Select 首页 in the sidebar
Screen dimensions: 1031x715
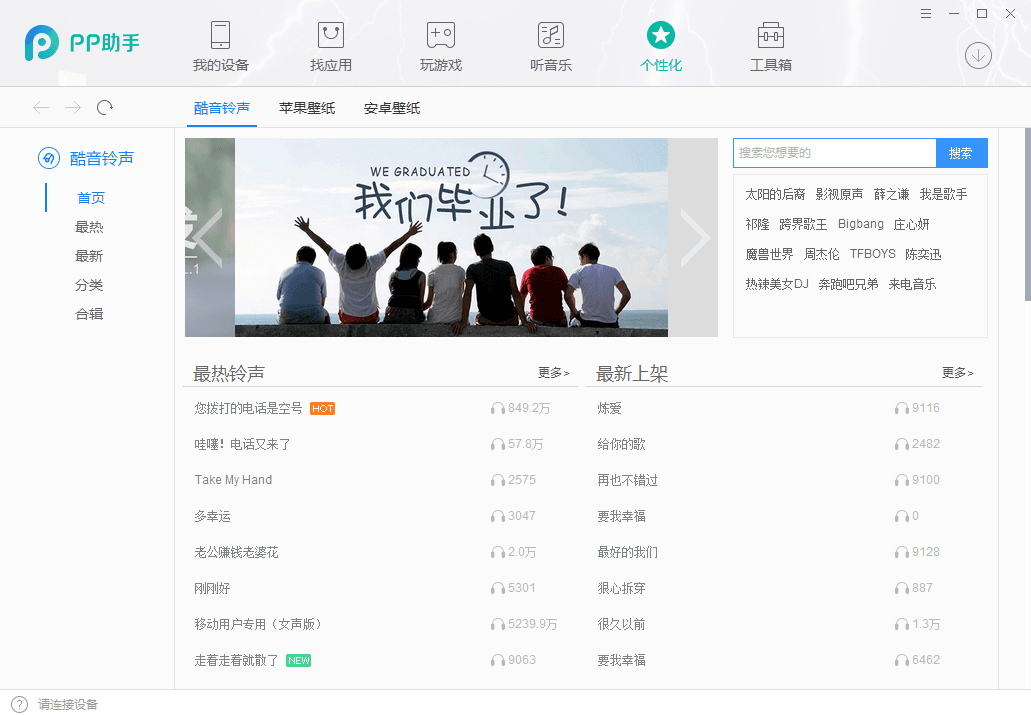[91, 198]
